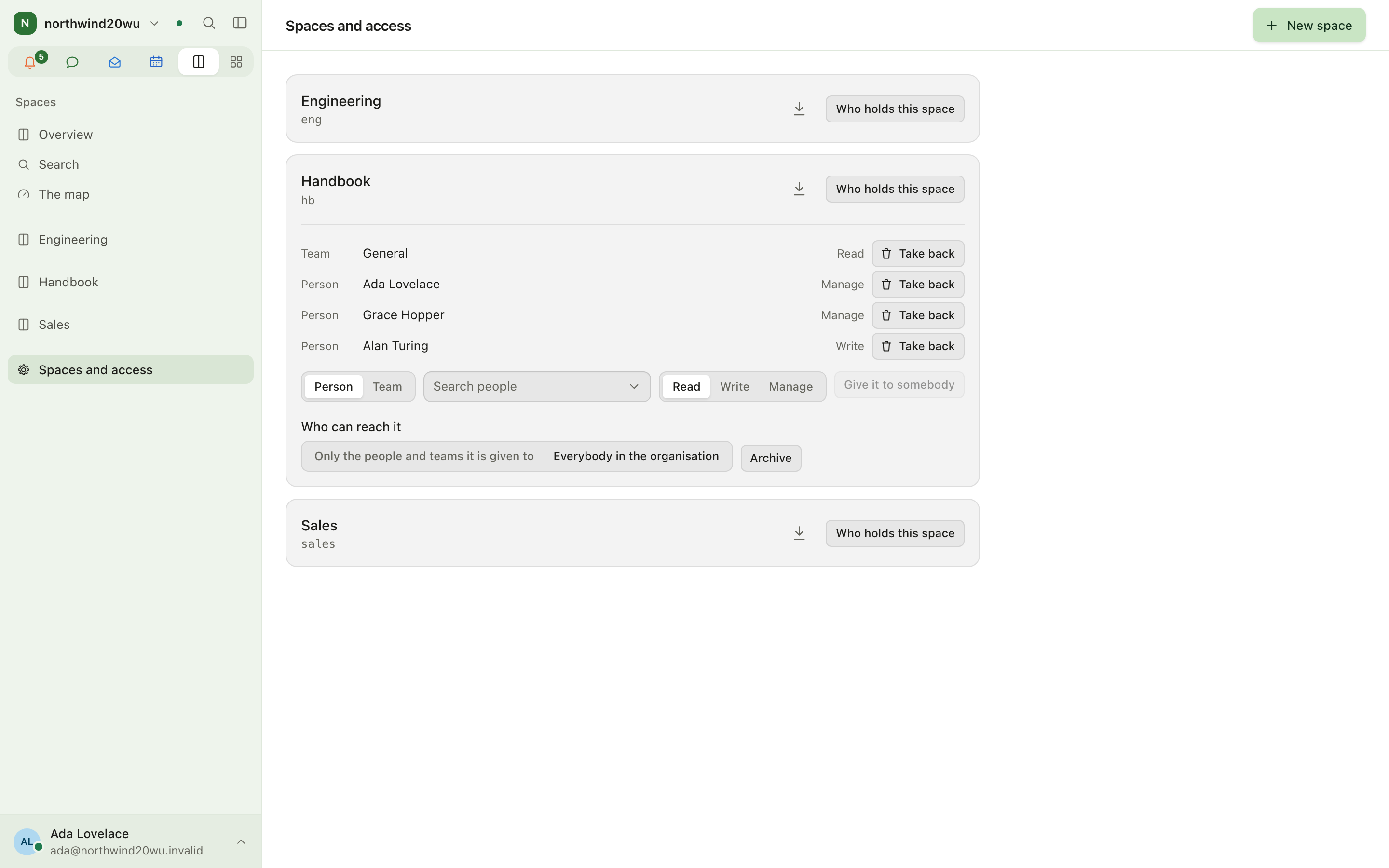This screenshot has width=1389, height=868.
Task: Click the search magnifier in the header
Action: point(209,23)
